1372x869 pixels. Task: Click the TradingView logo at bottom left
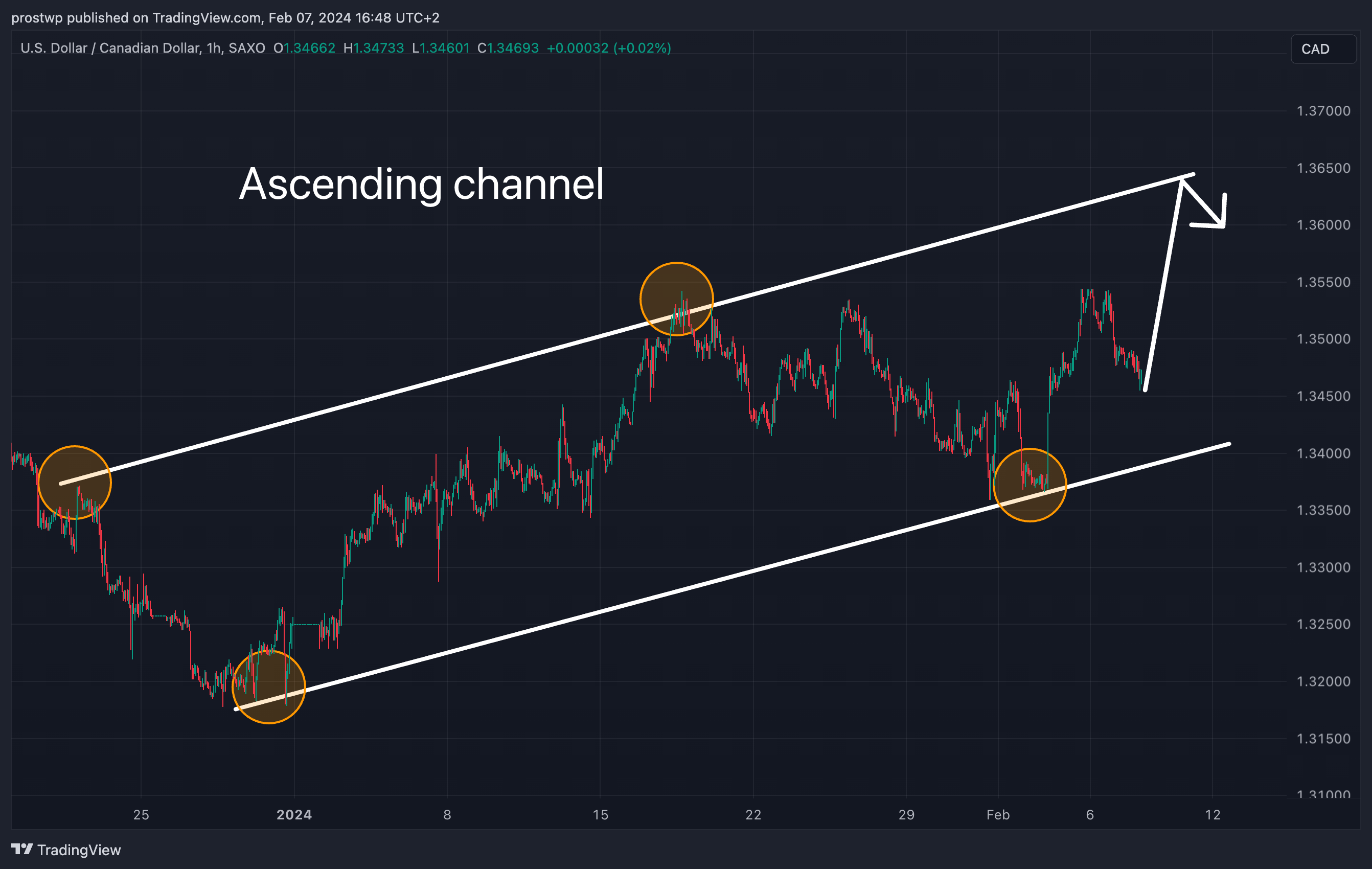click(66, 850)
